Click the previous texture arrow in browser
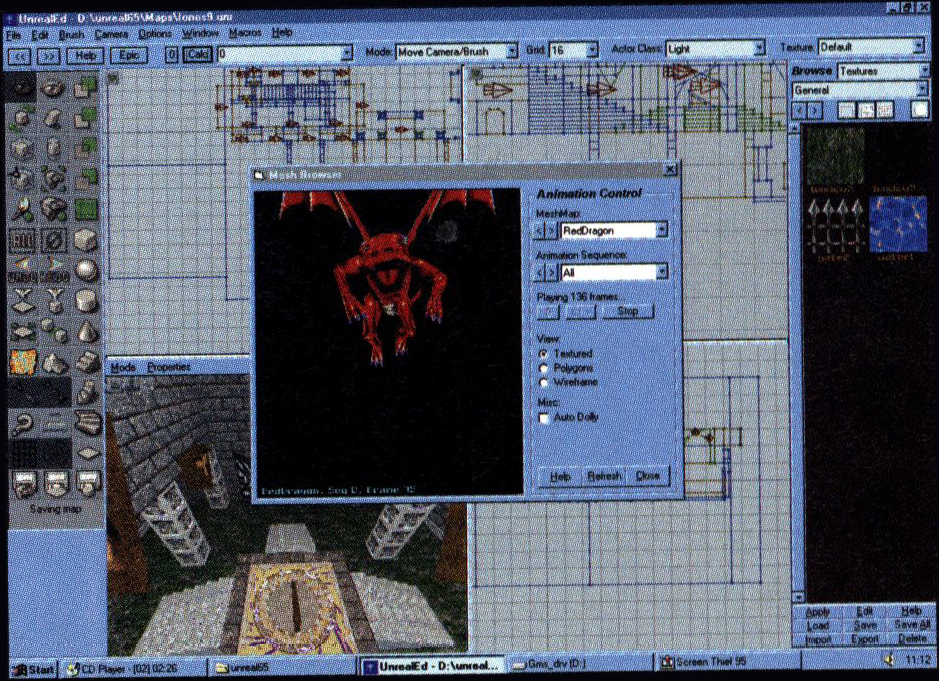939x681 pixels. [x=799, y=110]
